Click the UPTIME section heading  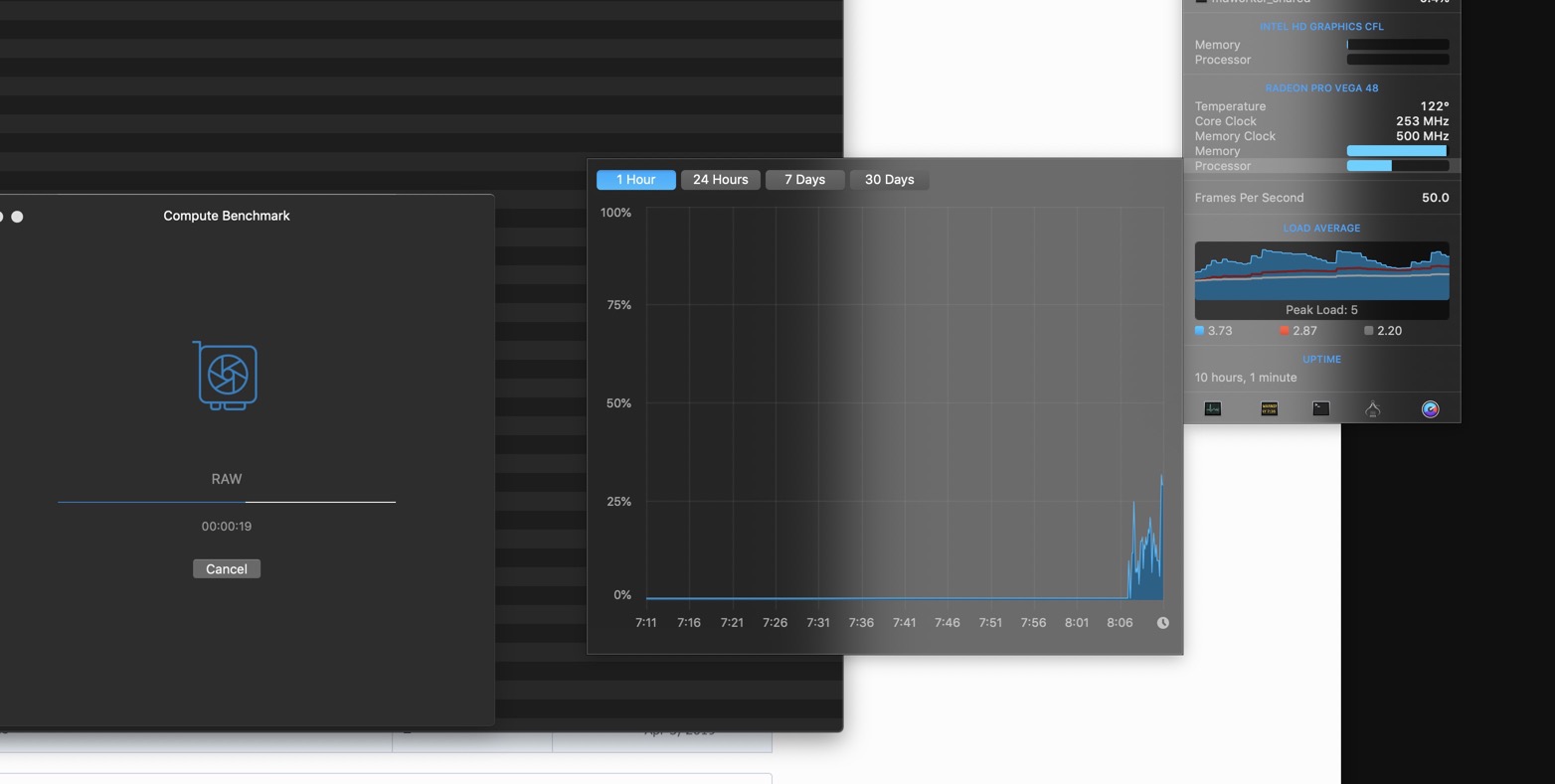[1321, 360]
